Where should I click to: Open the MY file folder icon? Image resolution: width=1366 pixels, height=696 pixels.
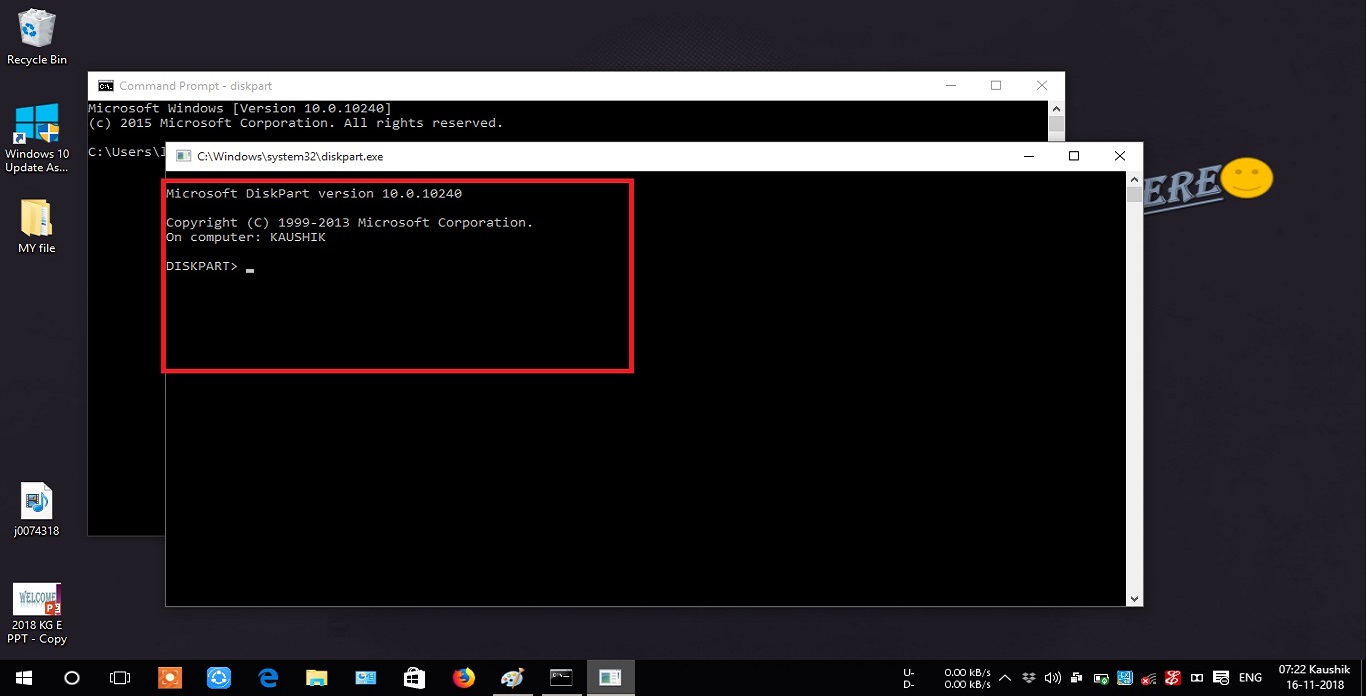(x=36, y=225)
